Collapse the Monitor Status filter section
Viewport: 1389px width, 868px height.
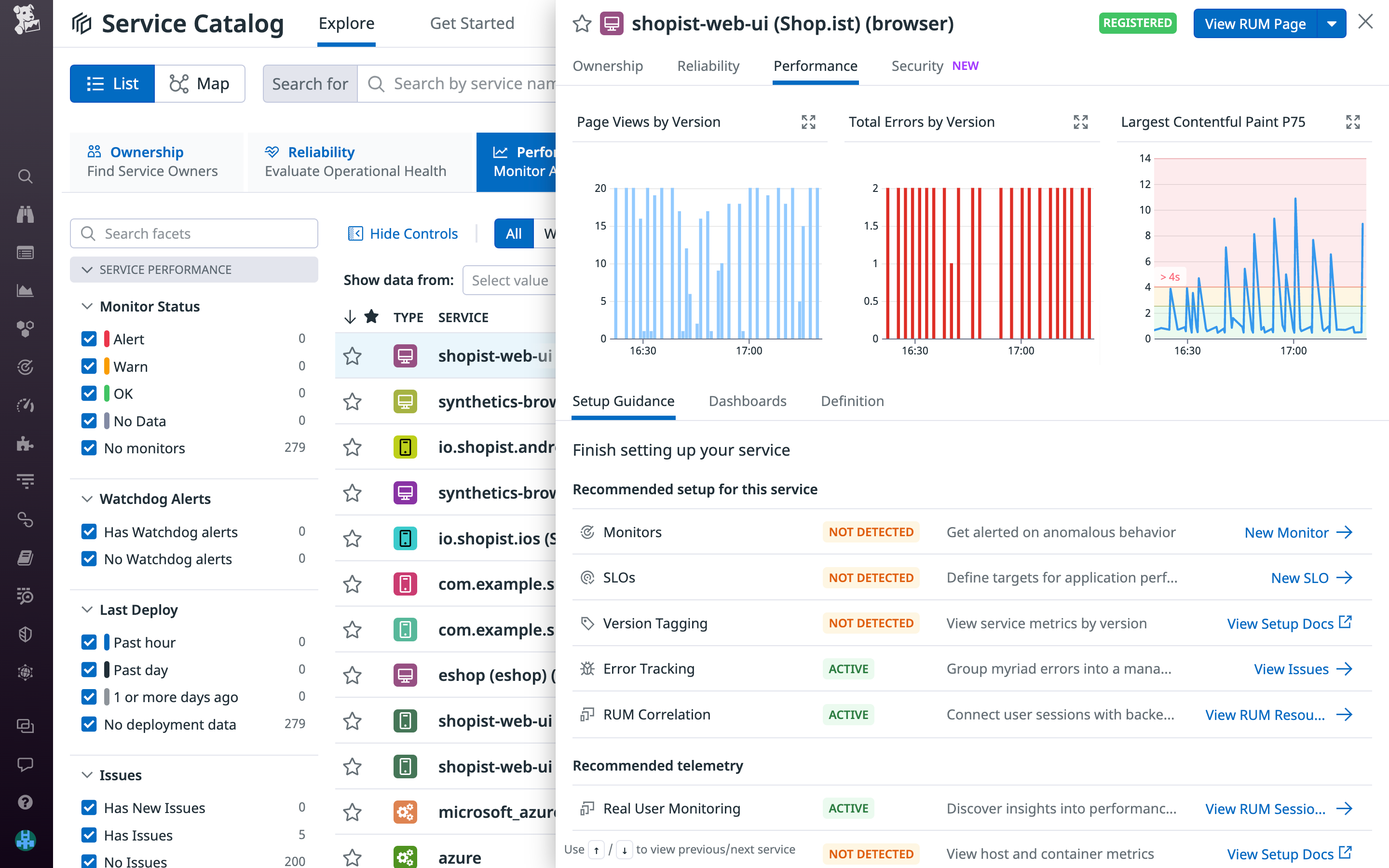click(87, 306)
